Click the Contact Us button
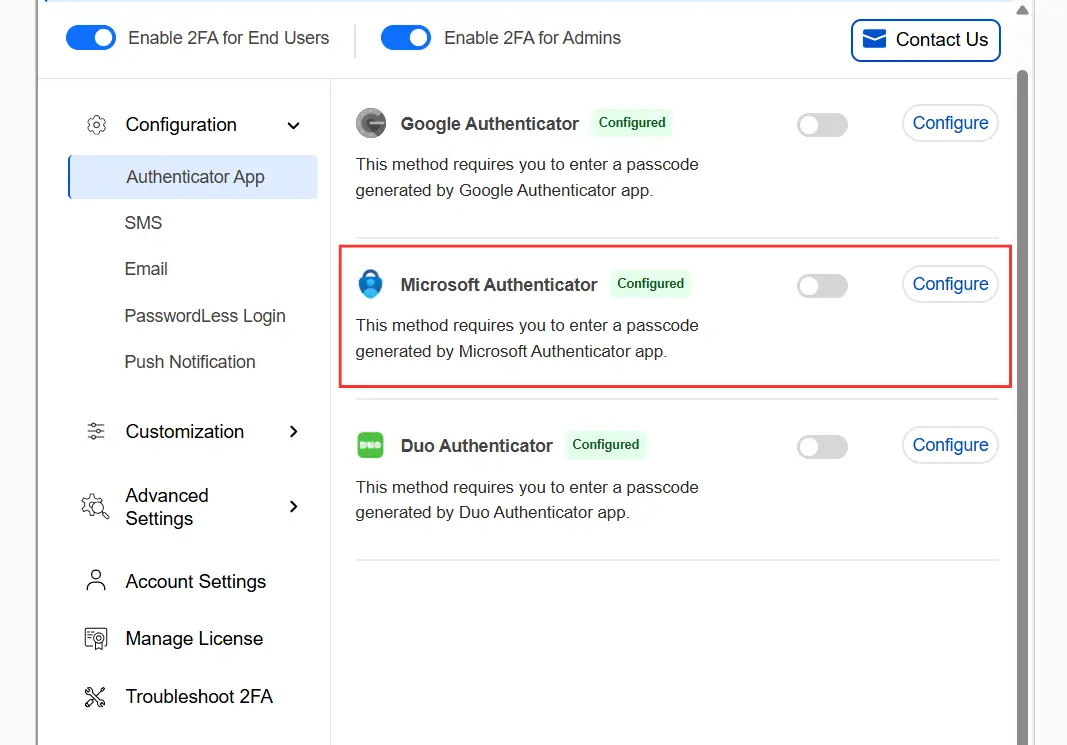1067x745 pixels. click(x=925, y=40)
